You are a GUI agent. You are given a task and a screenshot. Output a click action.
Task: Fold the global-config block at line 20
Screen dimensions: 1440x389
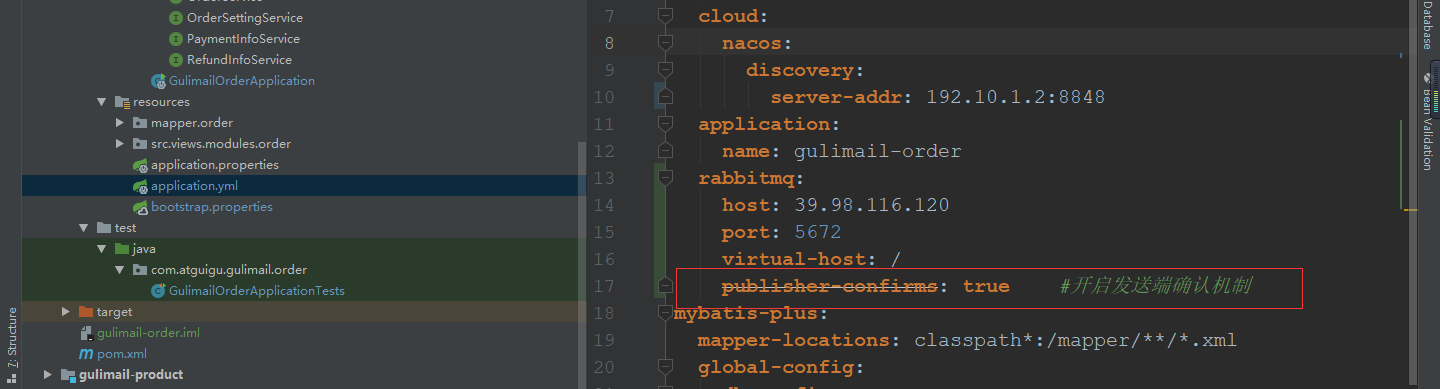point(665,367)
